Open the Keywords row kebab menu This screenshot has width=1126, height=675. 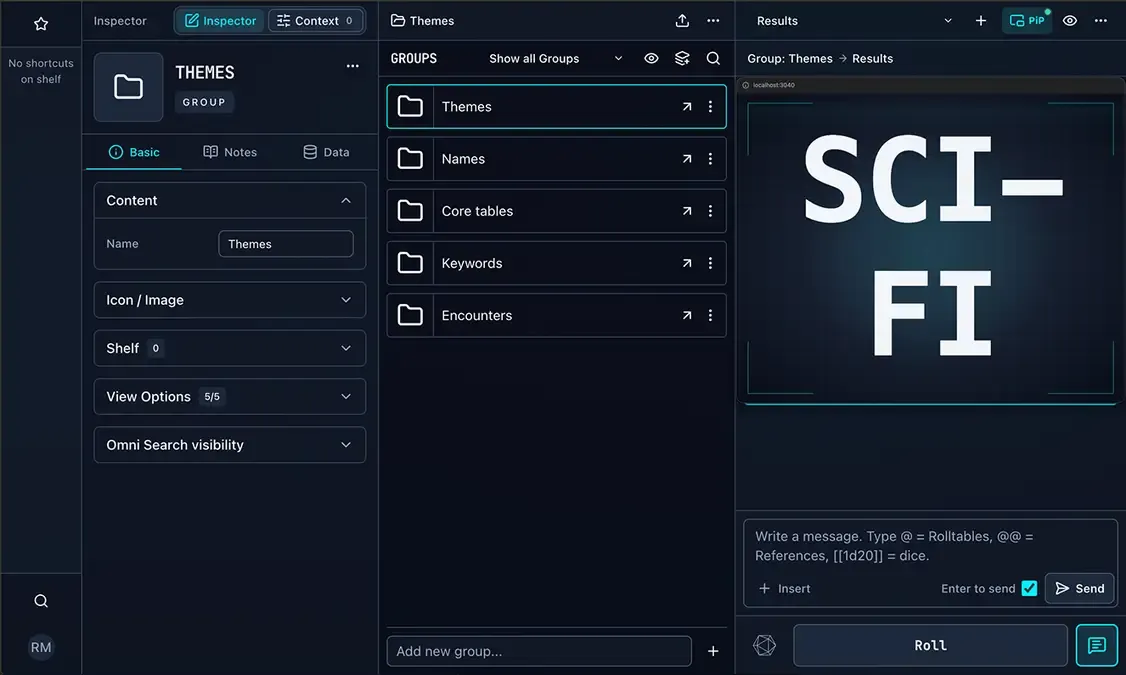710,264
